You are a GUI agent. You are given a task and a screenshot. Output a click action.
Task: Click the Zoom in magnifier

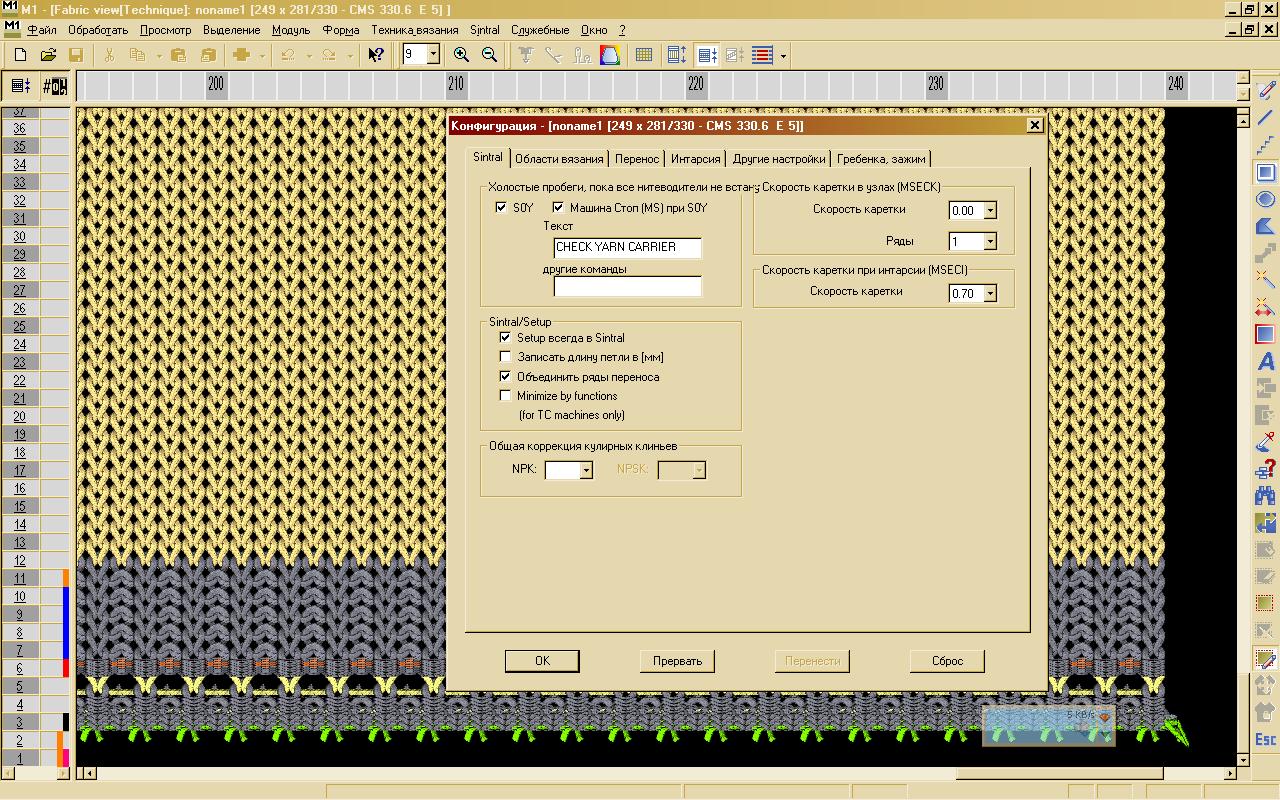point(461,55)
